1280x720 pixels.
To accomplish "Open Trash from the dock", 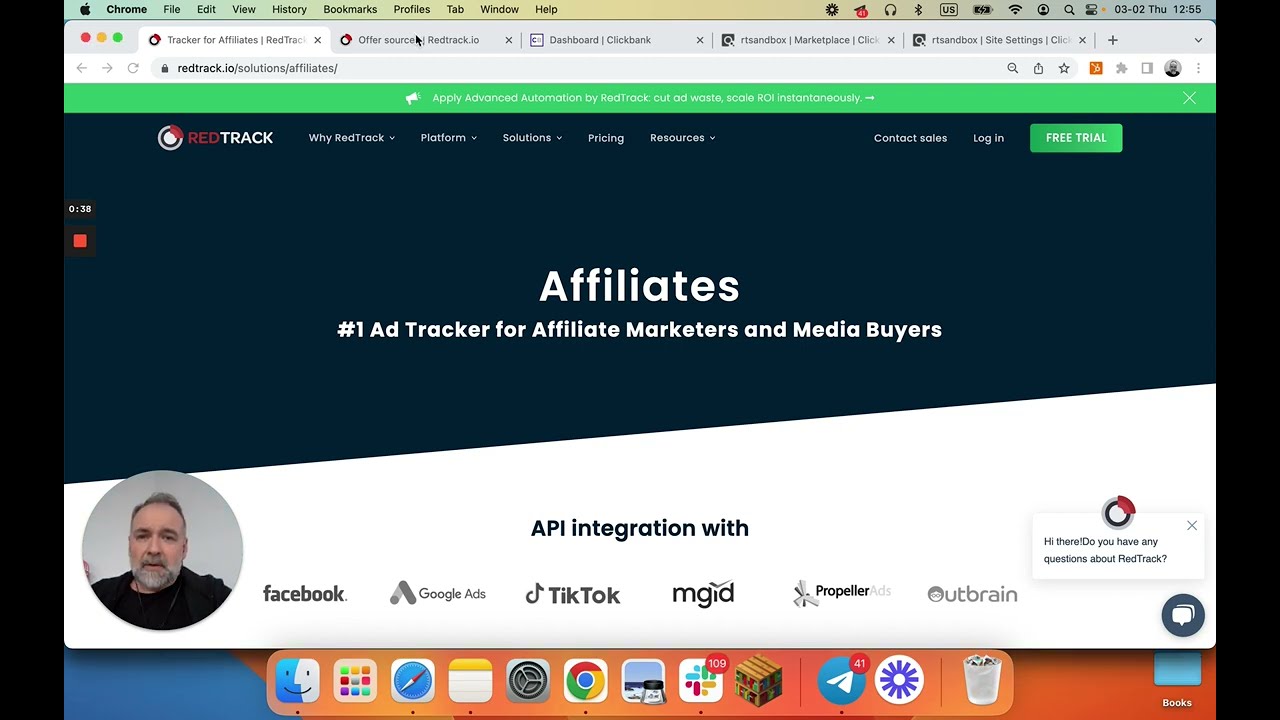I will [982, 681].
